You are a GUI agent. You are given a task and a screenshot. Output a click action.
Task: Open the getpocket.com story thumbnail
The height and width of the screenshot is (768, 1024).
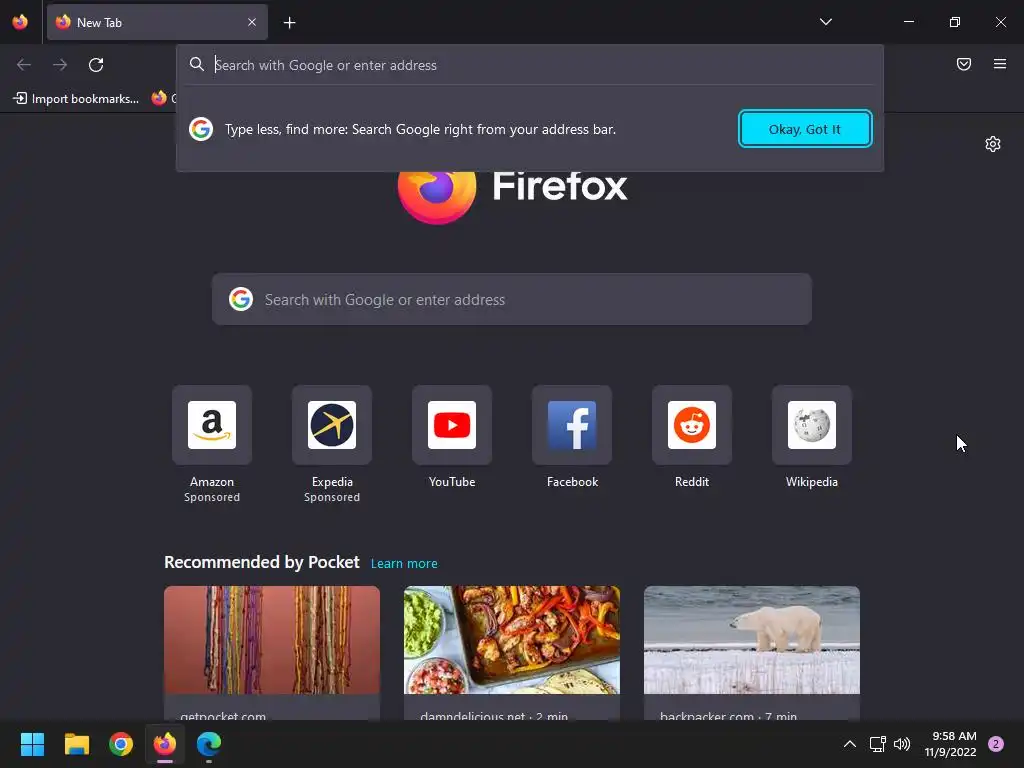(272, 640)
